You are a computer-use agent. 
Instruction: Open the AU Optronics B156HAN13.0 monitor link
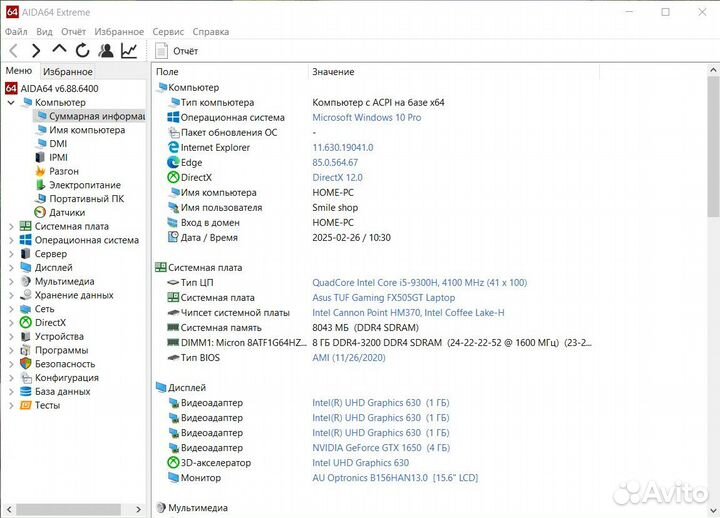click(x=395, y=478)
